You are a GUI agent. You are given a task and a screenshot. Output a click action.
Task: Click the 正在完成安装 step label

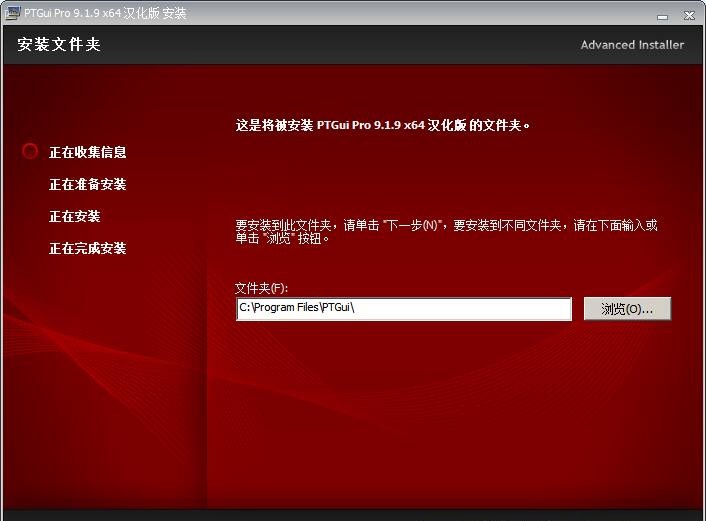tap(88, 248)
